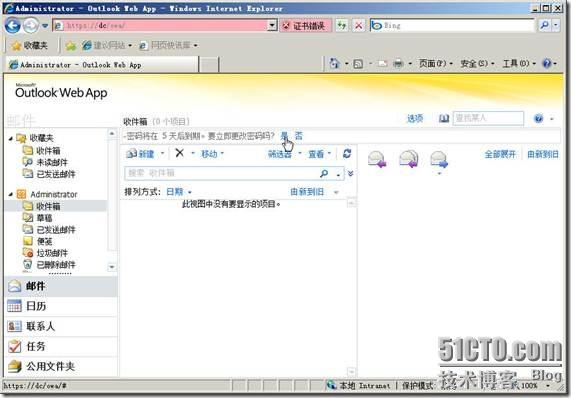Screen dimensions: 571x398
Task: Collapse the 收藏夹 favorites tree node
Action: pos(11,138)
